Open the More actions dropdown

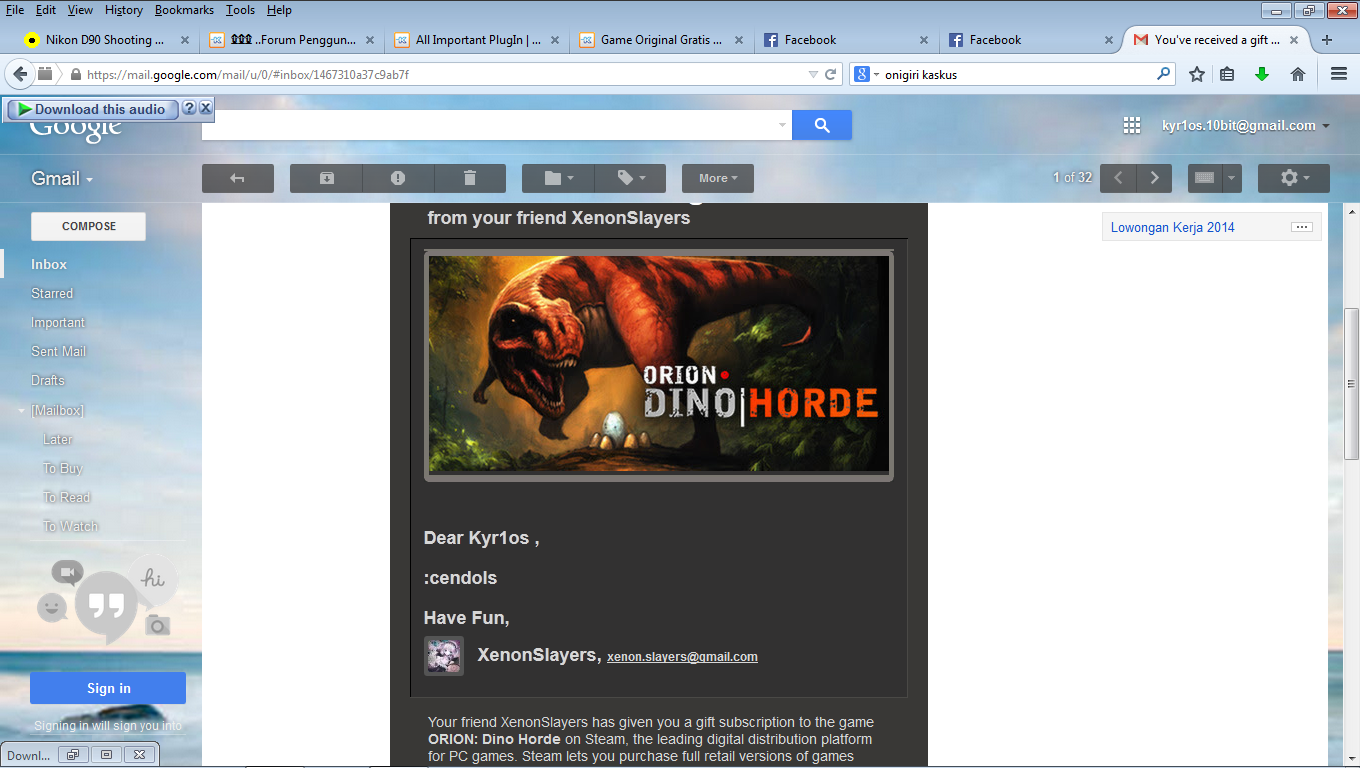[x=718, y=178]
